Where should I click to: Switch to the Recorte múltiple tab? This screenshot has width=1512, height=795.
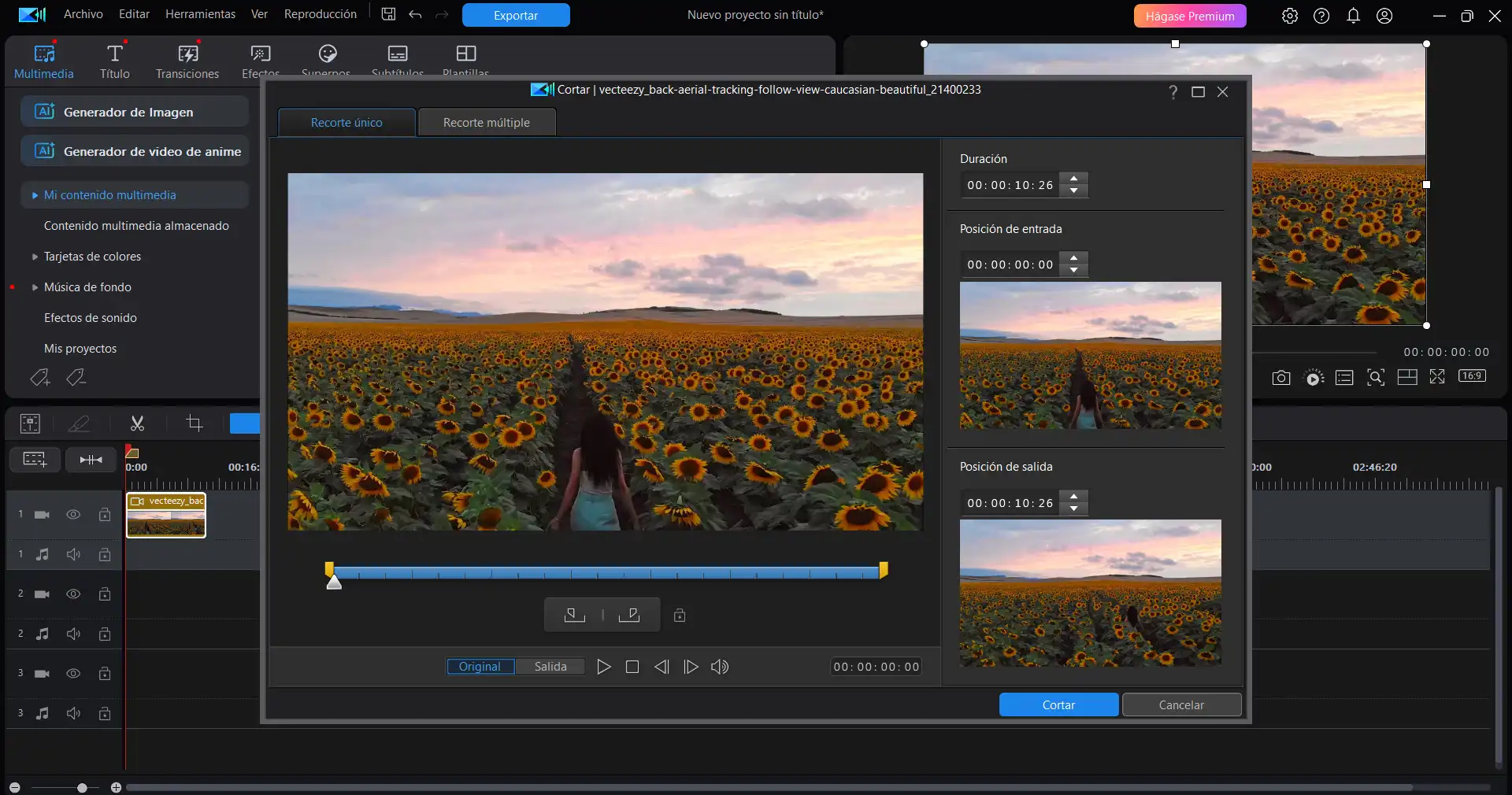[487, 123]
